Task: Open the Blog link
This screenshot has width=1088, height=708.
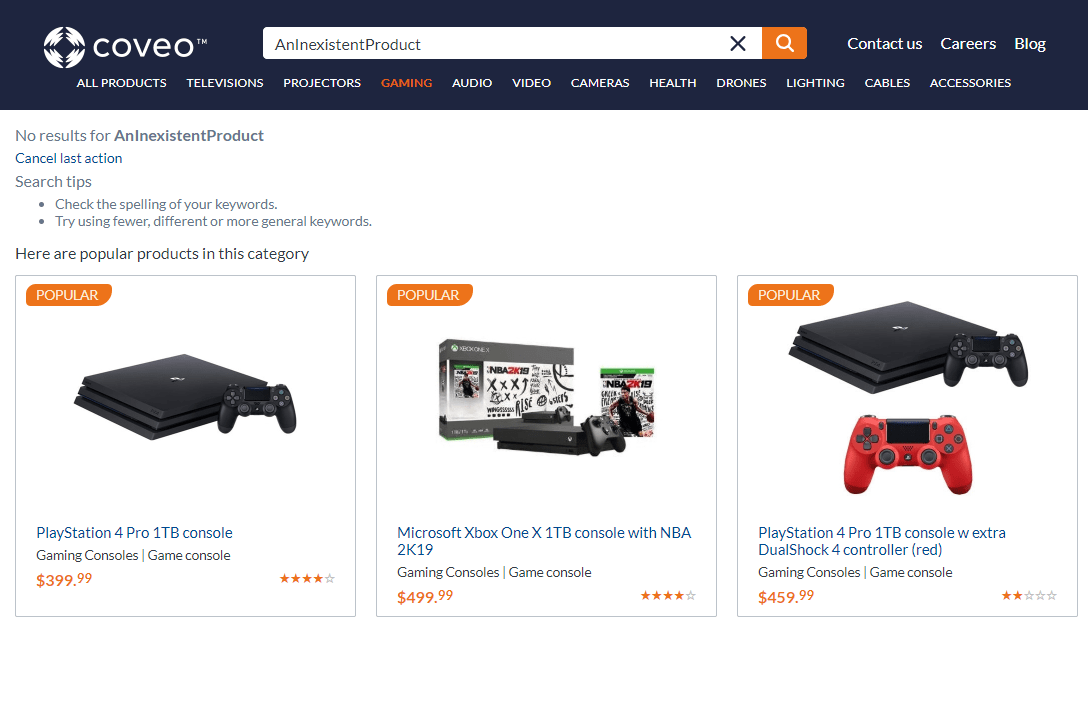Action: [x=1030, y=44]
